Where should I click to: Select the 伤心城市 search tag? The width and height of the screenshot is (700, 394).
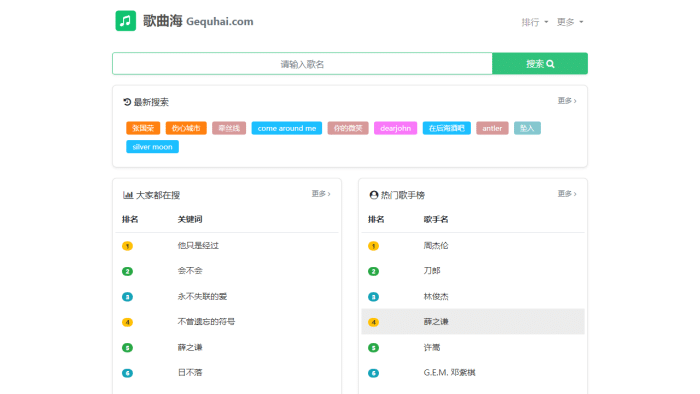pyautogui.click(x=186, y=128)
